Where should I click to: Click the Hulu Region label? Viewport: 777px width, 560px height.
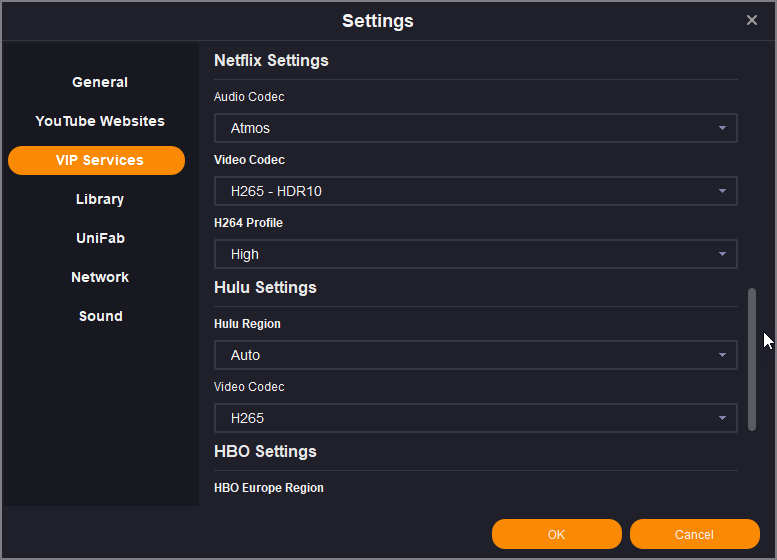(247, 324)
